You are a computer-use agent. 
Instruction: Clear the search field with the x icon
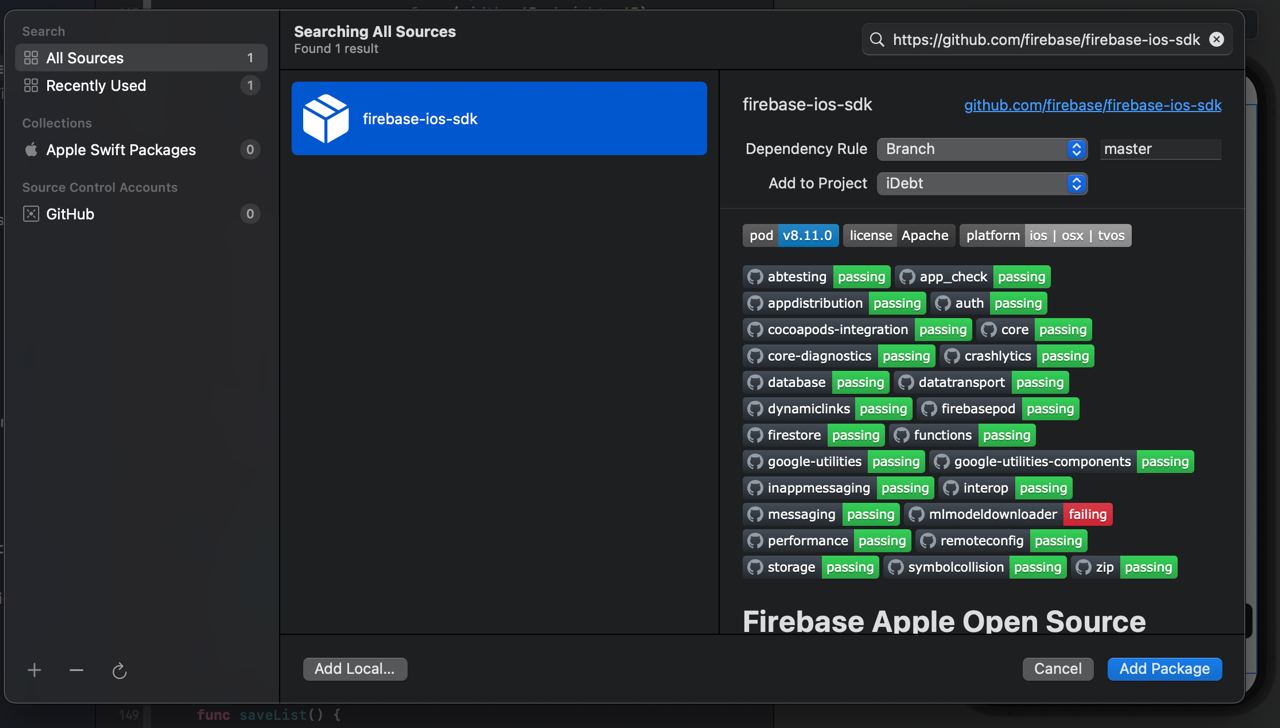1216,39
